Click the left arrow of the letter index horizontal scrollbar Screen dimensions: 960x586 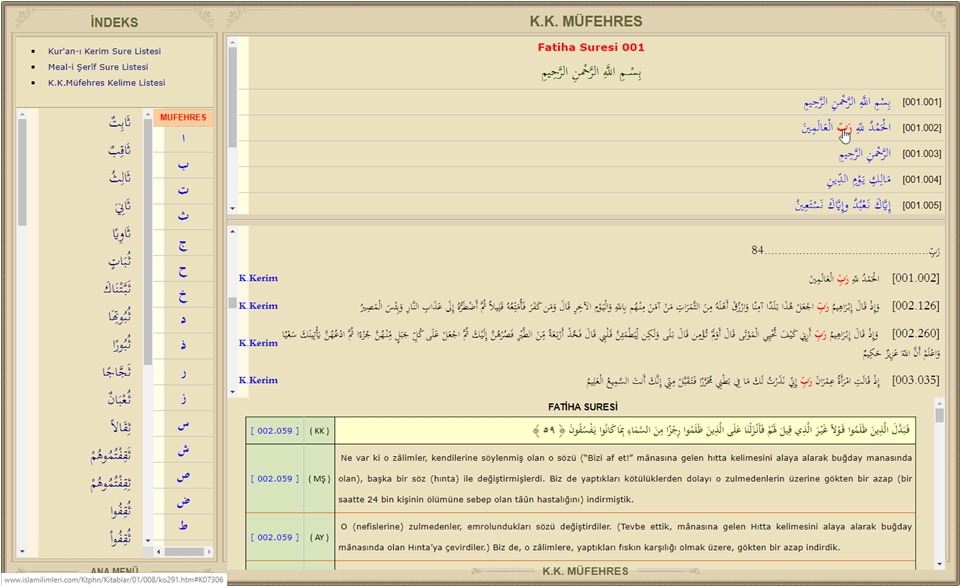point(159,552)
